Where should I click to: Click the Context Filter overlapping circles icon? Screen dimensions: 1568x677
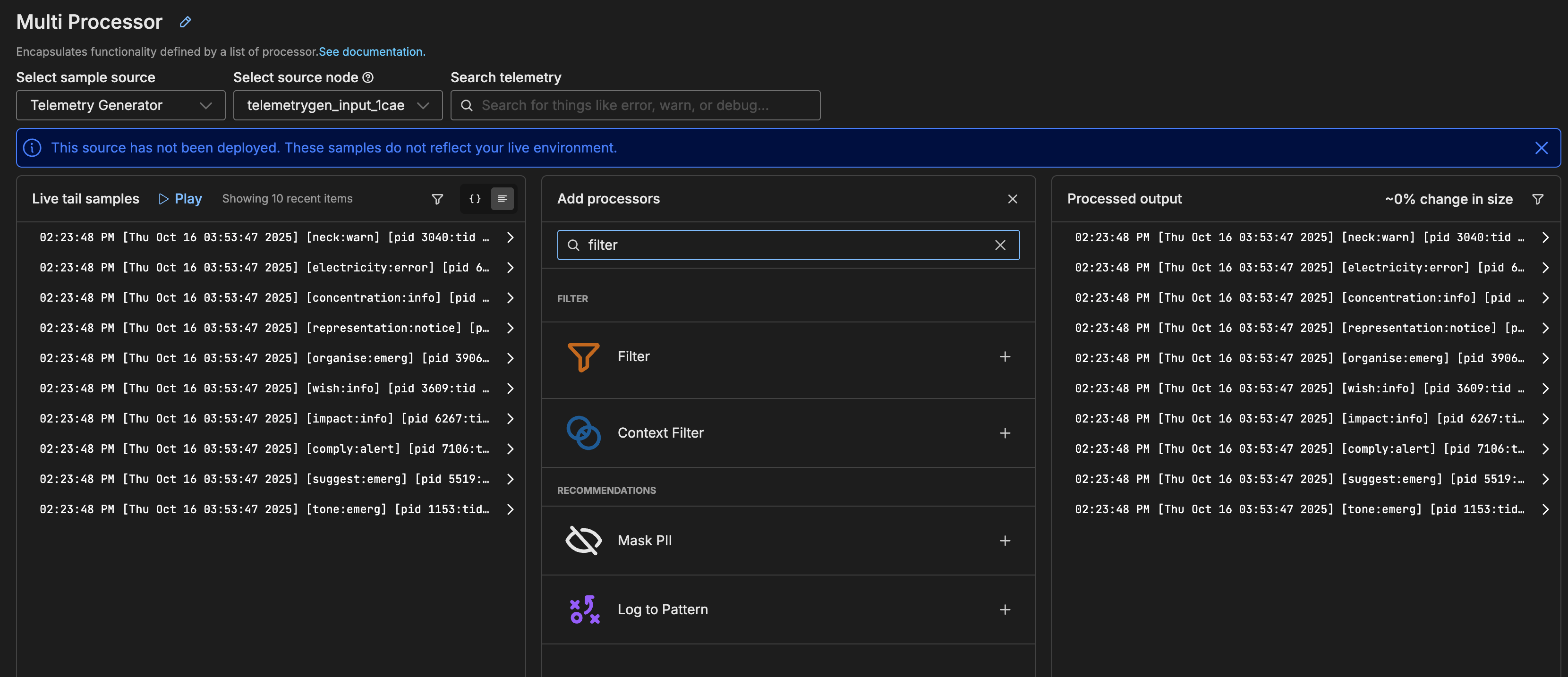582,432
